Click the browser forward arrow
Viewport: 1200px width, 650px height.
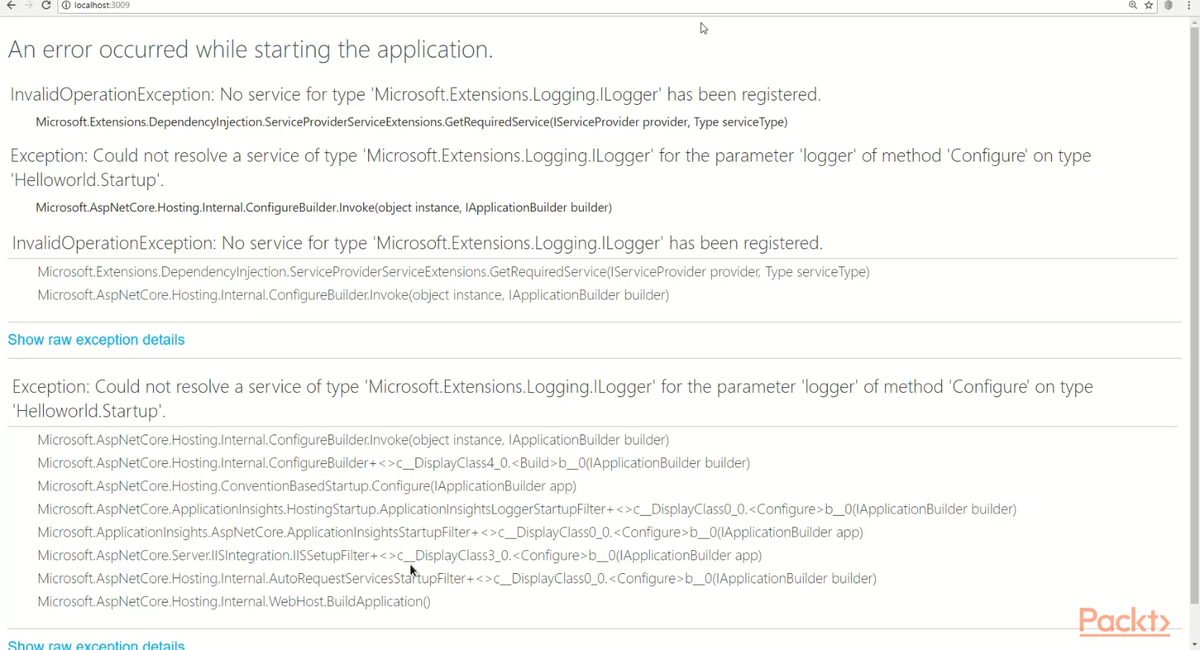[x=28, y=6]
